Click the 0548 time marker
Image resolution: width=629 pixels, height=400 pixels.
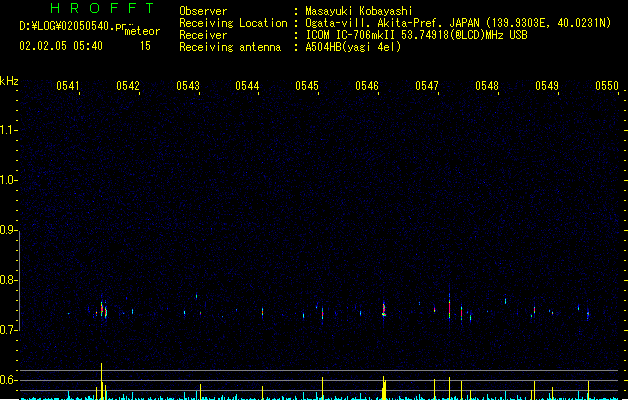pos(487,86)
